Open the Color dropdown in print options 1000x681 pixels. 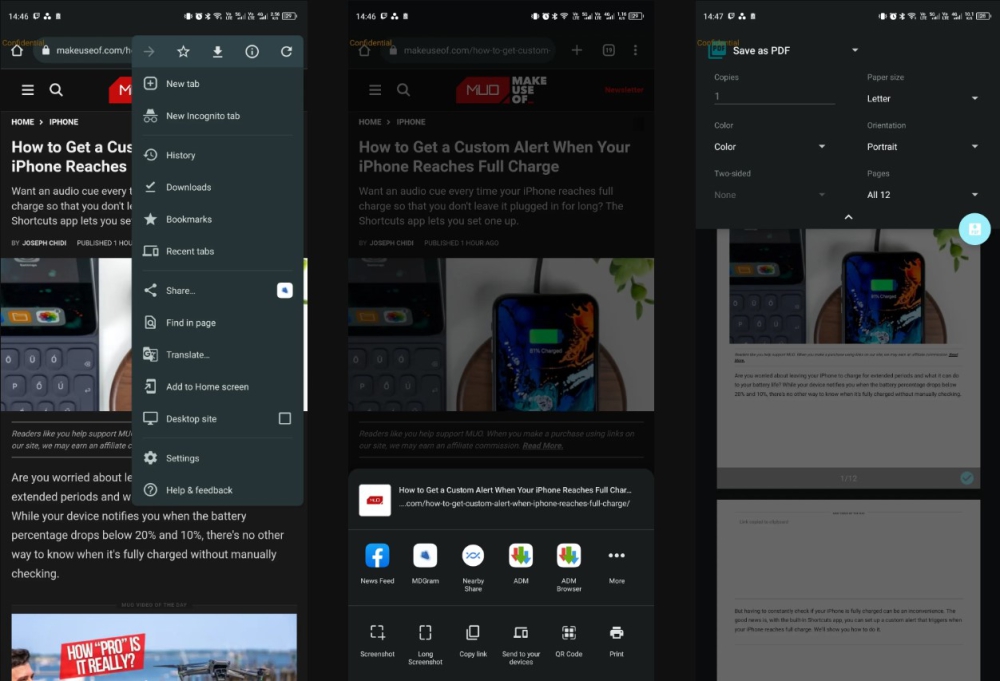[769, 147]
